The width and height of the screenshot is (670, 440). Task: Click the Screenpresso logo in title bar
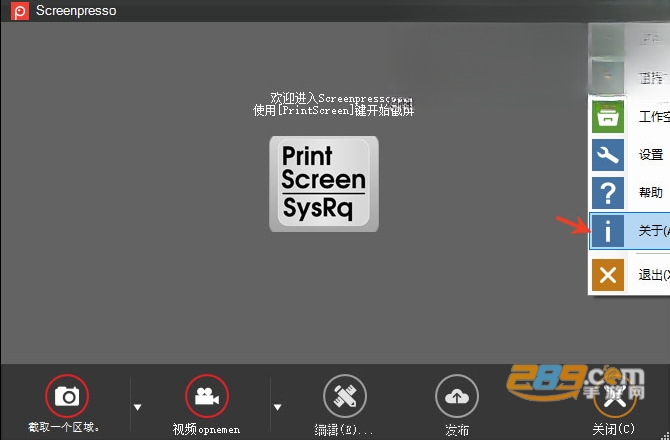click(20, 11)
